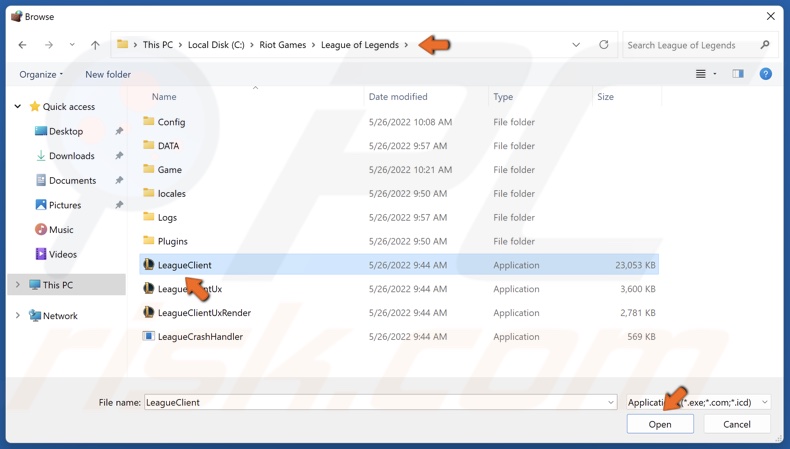Select LeagueClientUxRender file name
This screenshot has height=449, width=790.
[x=204, y=313]
